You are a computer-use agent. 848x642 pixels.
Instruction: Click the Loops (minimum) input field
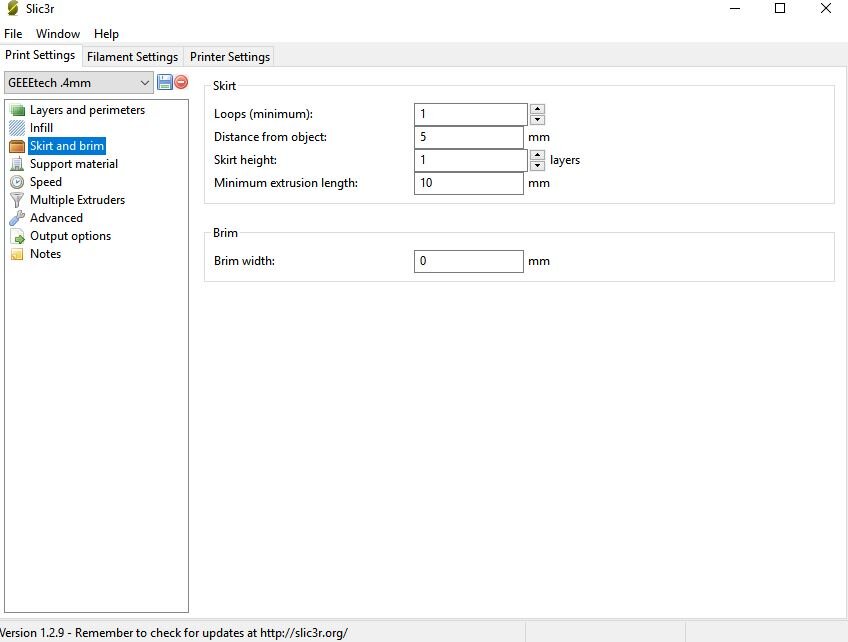[x=471, y=114]
